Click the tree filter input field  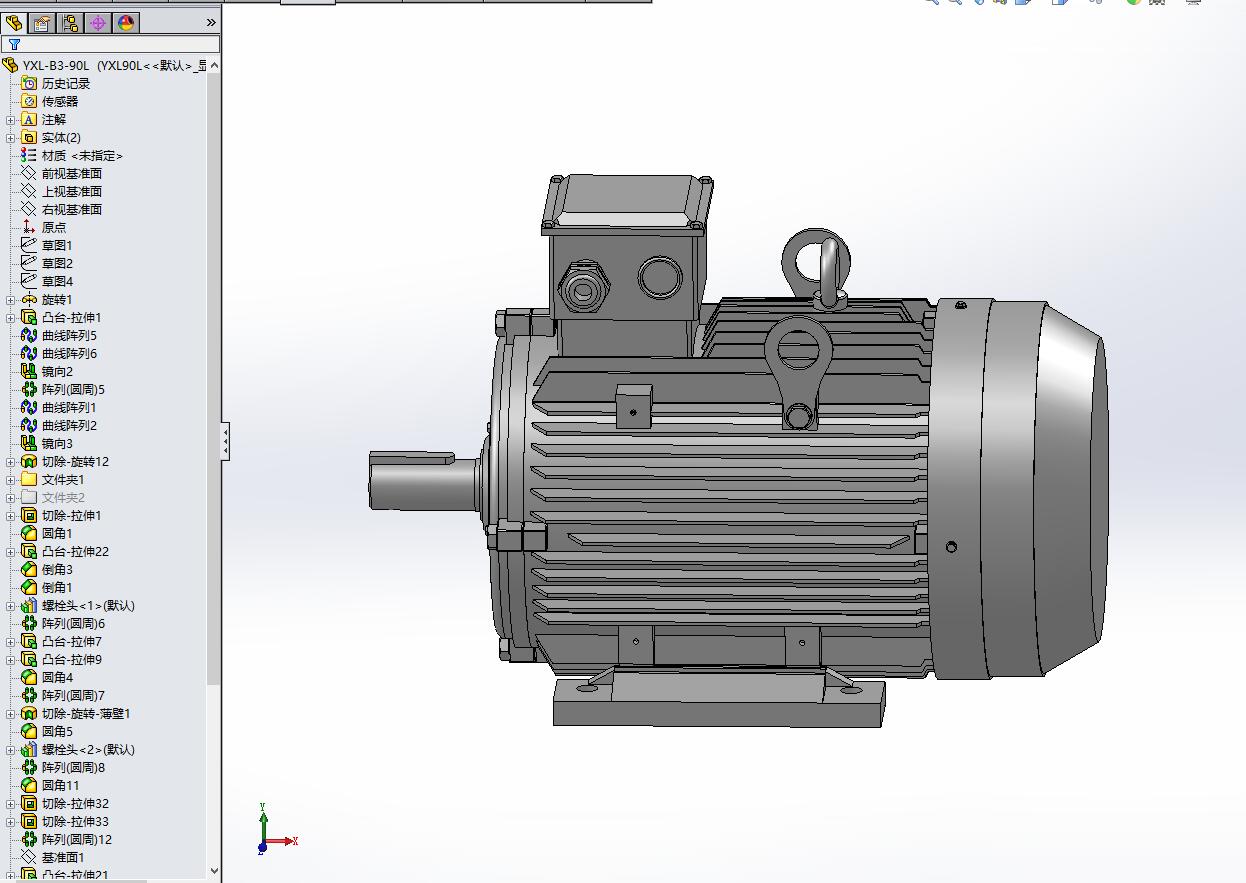(x=110, y=44)
